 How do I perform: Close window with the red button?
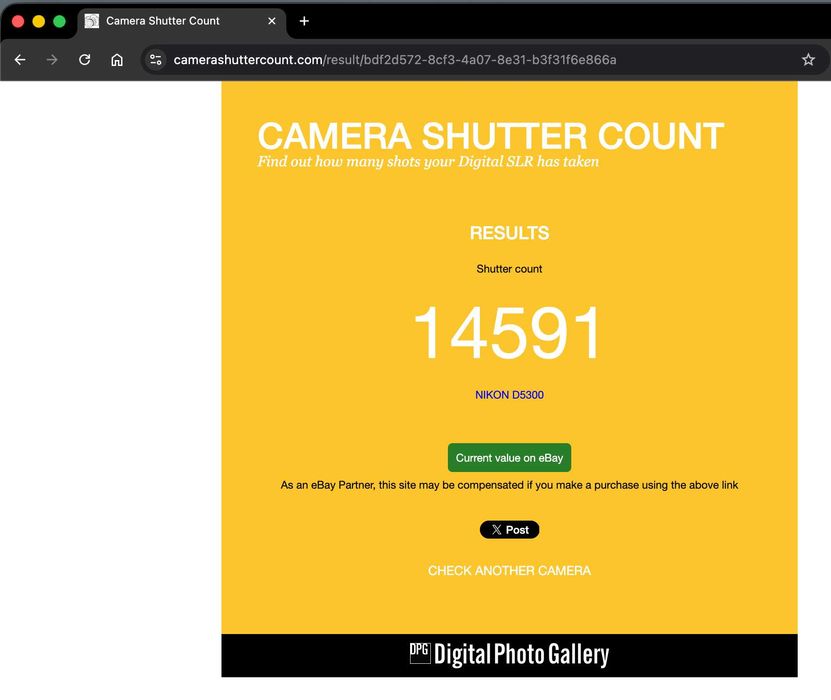point(18,21)
